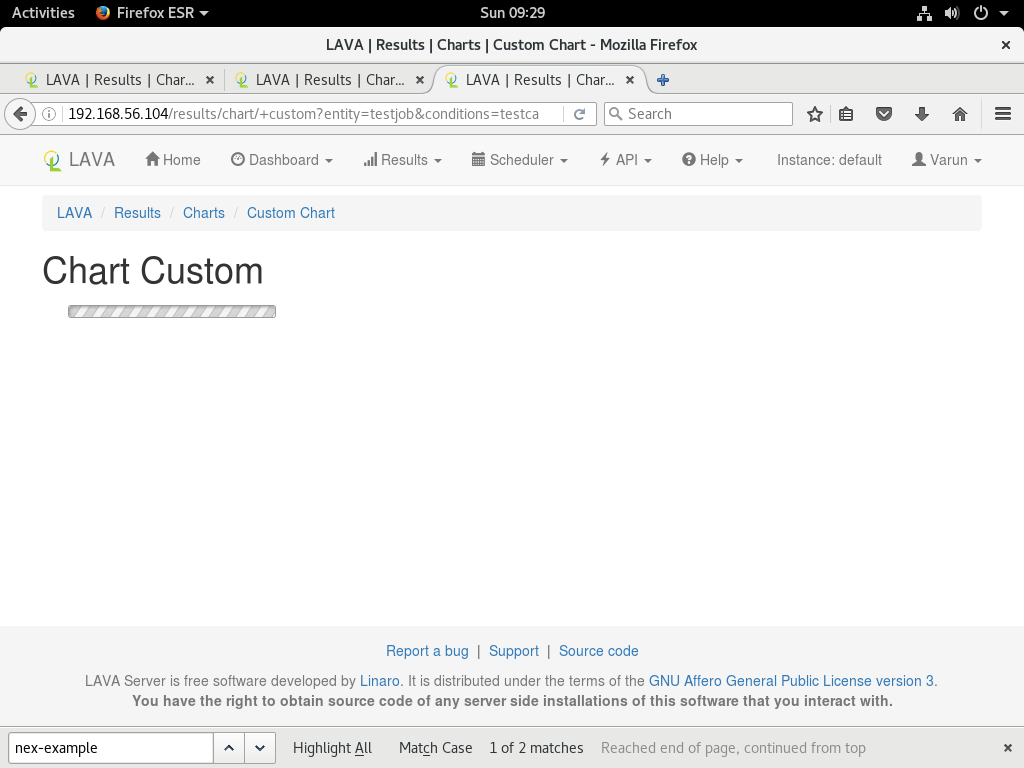Expand the Scheduler dropdown menu
Screen dimensions: 1024x768
coord(519,160)
